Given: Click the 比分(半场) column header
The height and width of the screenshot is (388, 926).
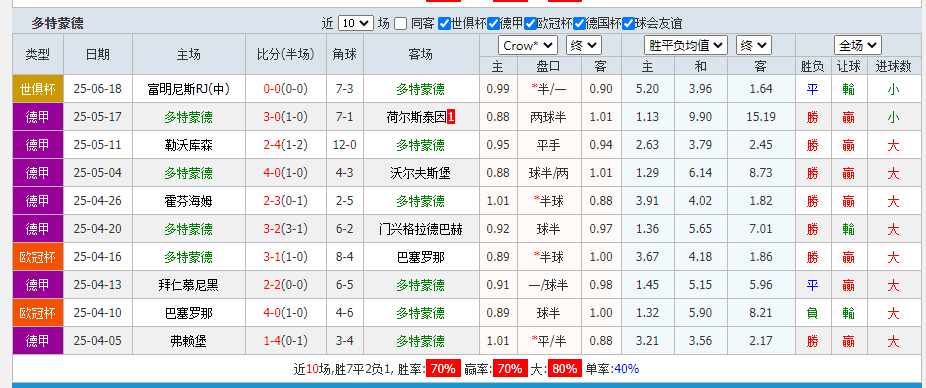Looking at the screenshot, I should tap(286, 54).
